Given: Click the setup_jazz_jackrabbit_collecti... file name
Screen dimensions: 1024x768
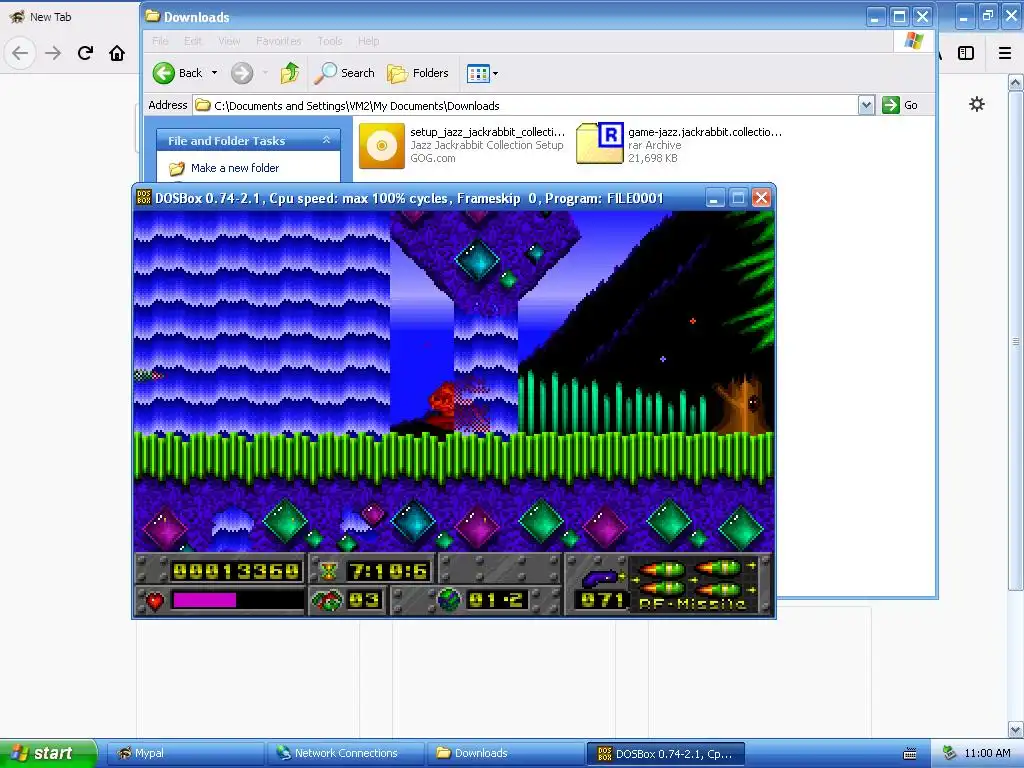Looking at the screenshot, I should (487, 132).
